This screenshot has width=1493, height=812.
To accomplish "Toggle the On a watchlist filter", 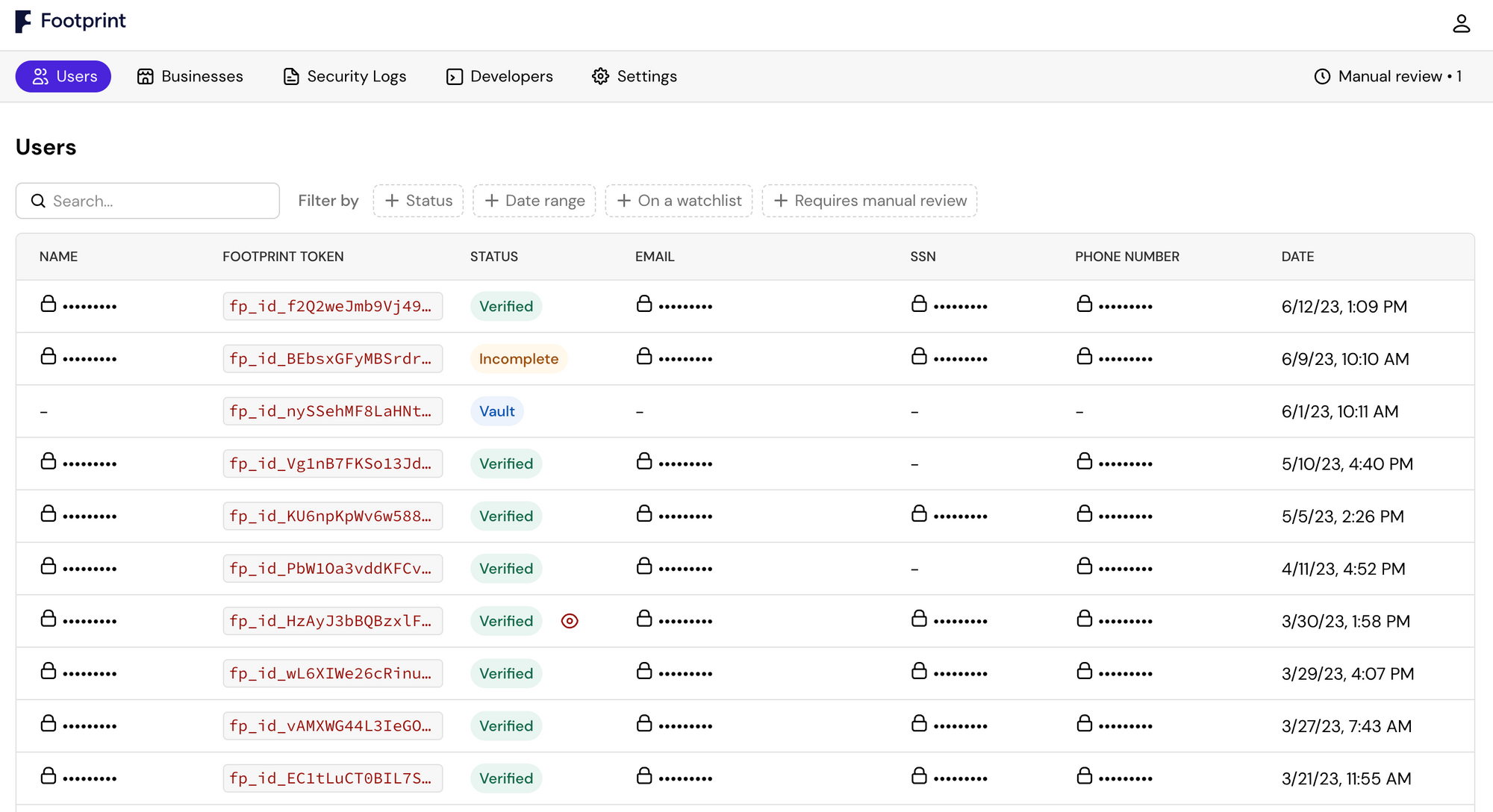I will pos(679,201).
